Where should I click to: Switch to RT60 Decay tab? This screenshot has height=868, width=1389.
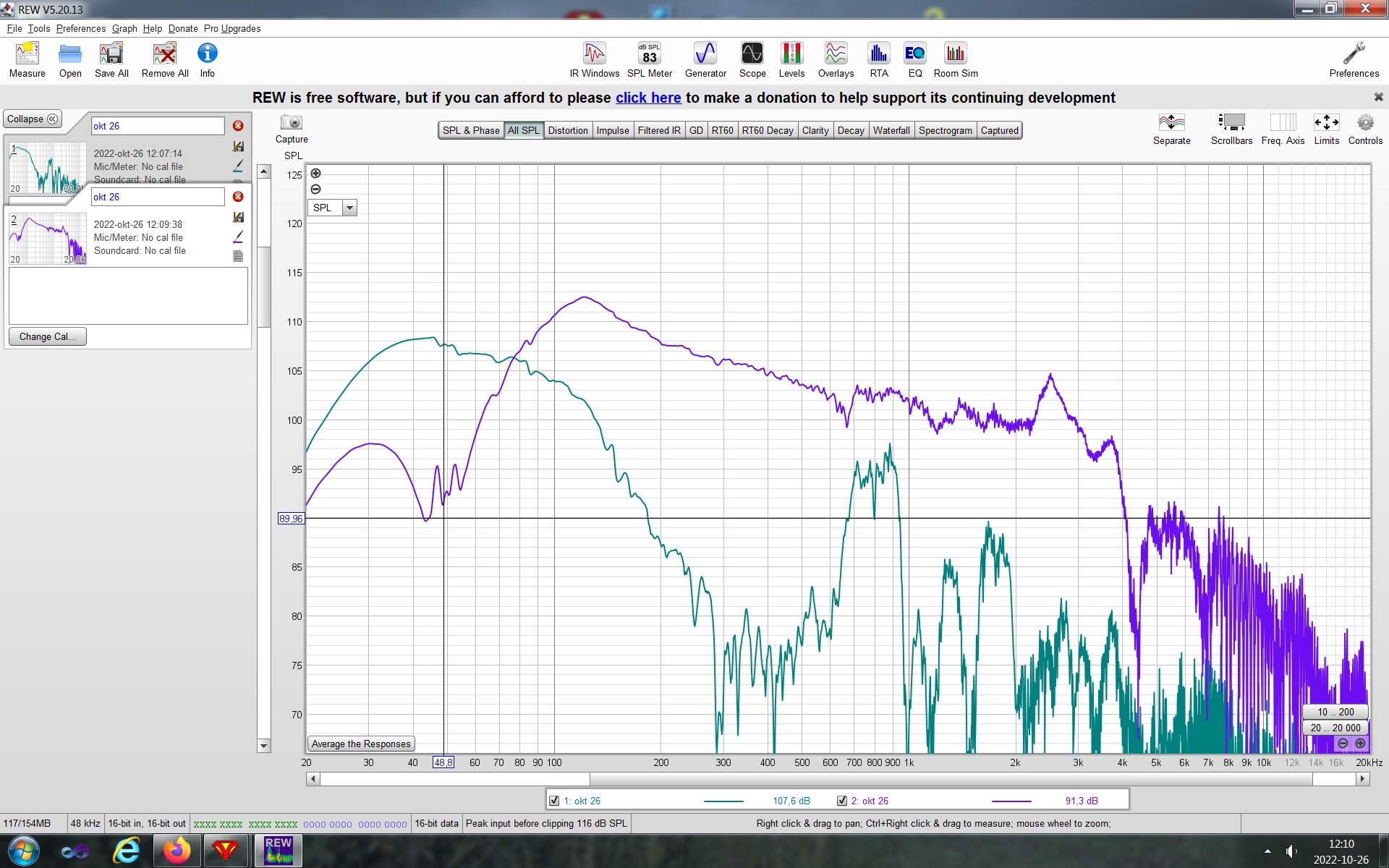[768, 130]
